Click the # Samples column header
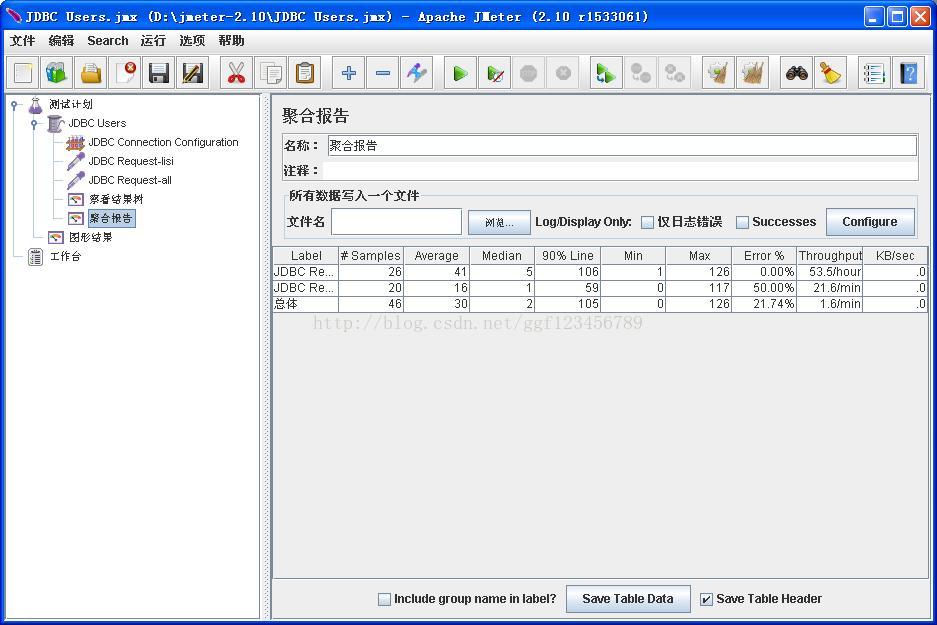The height and width of the screenshot is (625, 937). (371, 256)
